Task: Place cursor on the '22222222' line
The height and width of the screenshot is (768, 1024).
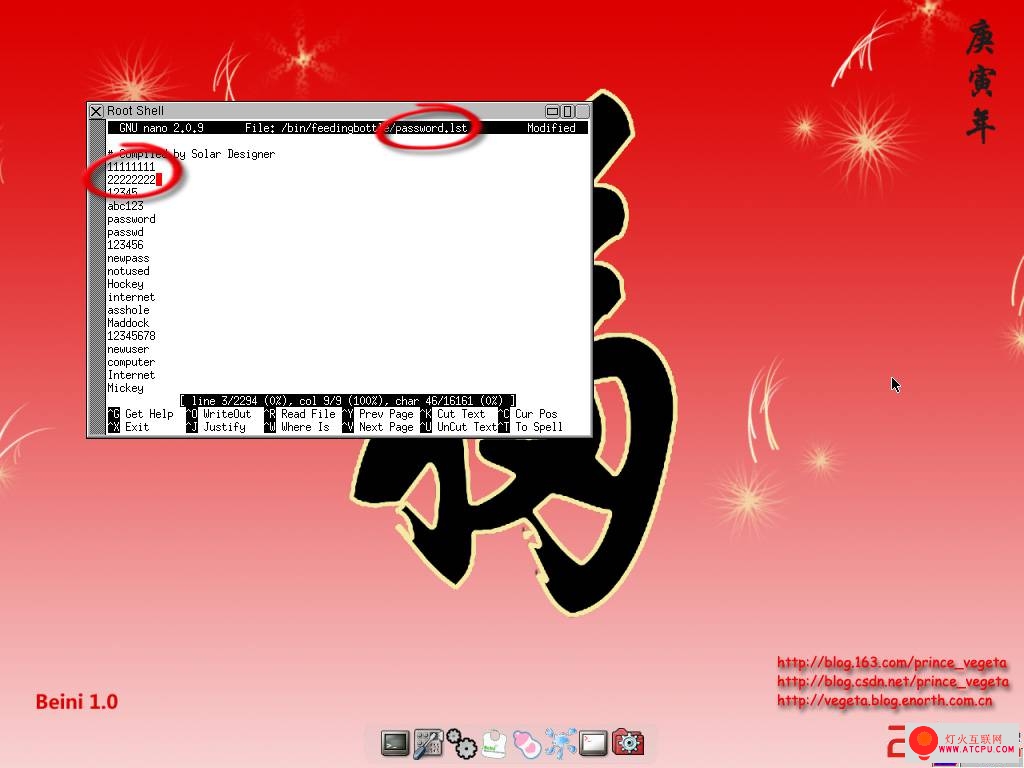Action: [x=131, y=180]
